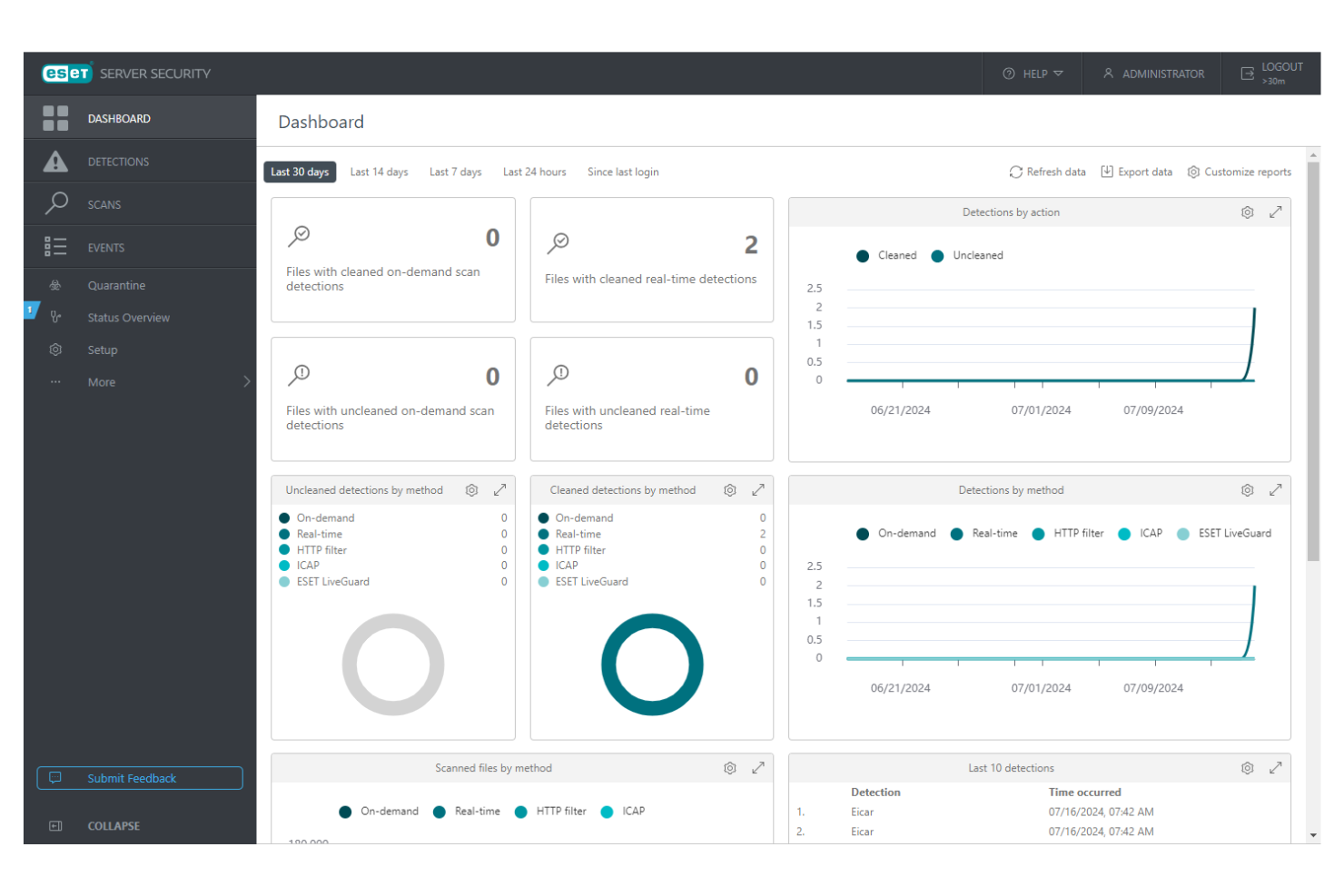Click the Submit Feedback button
1344x896 pixels.
tap(139, 778)
